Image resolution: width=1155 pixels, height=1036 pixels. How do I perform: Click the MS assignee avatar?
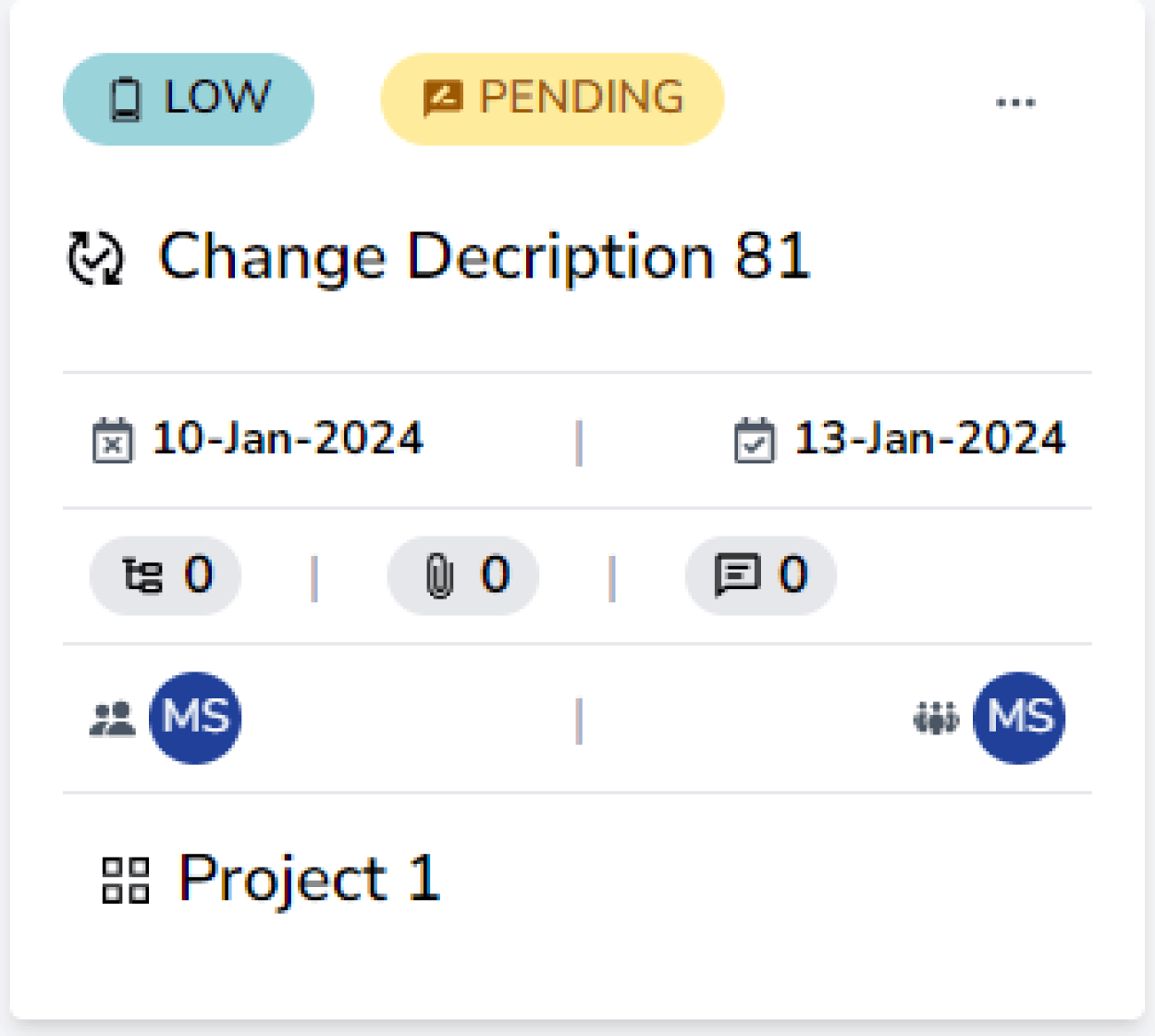tap(194, 718)
